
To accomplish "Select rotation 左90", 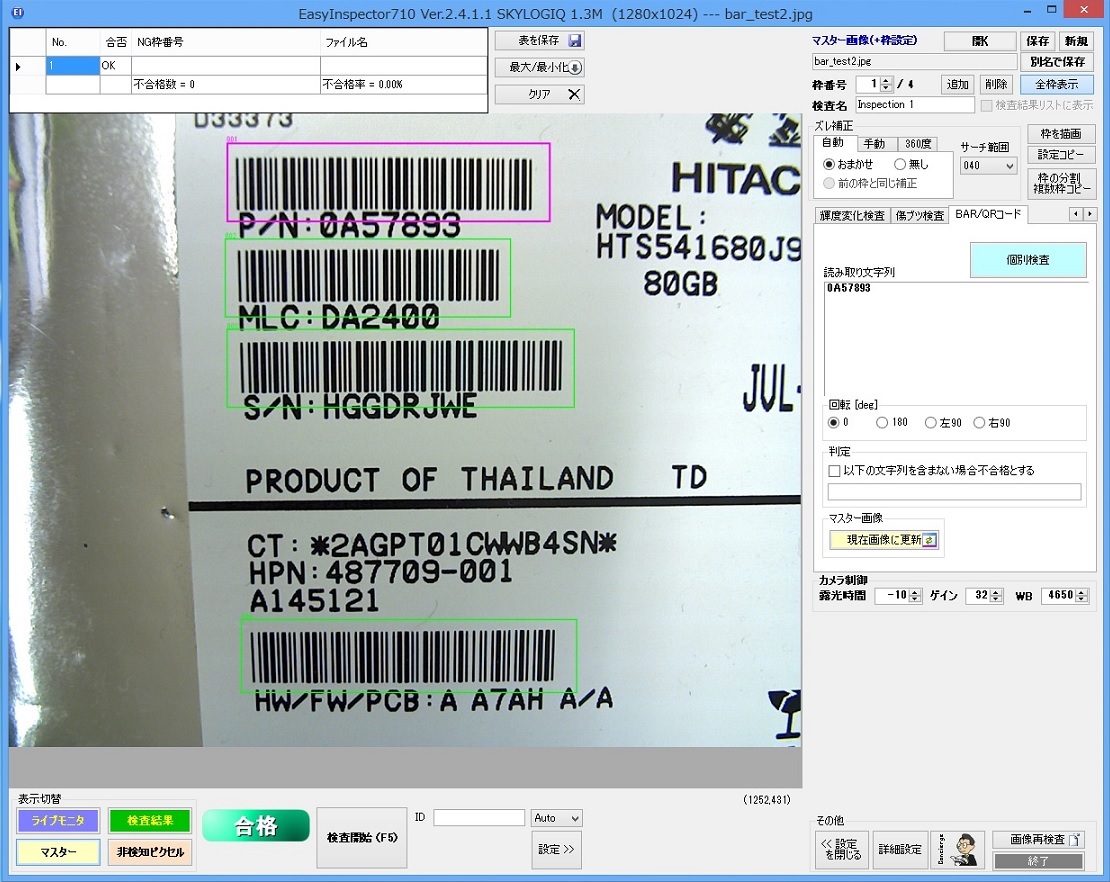I will coord(931,423).
